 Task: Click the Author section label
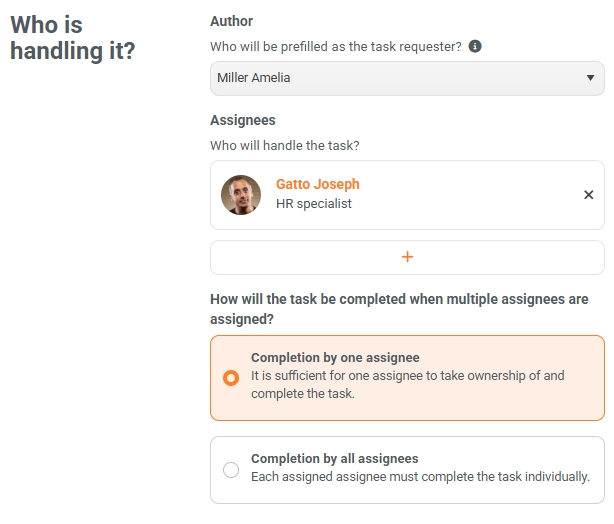click(231, 21)
